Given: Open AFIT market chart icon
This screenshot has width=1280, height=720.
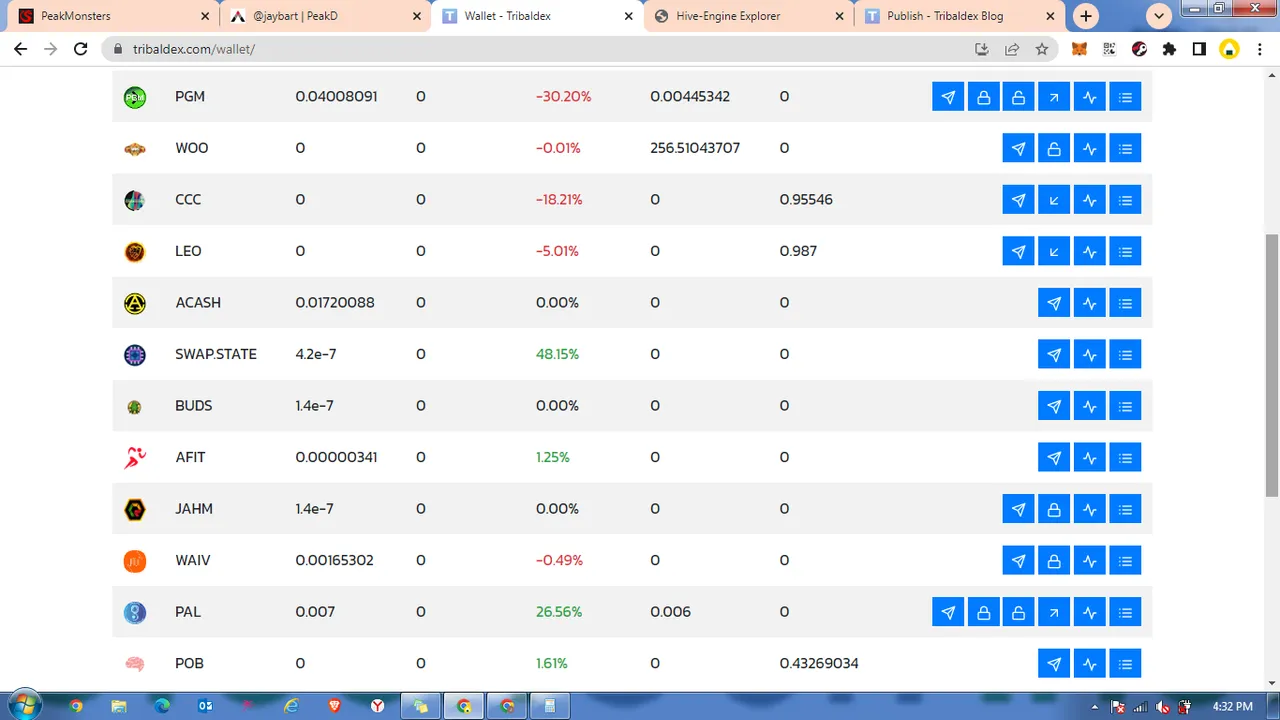Looking at the screenshot, I should click(1090, 457).
